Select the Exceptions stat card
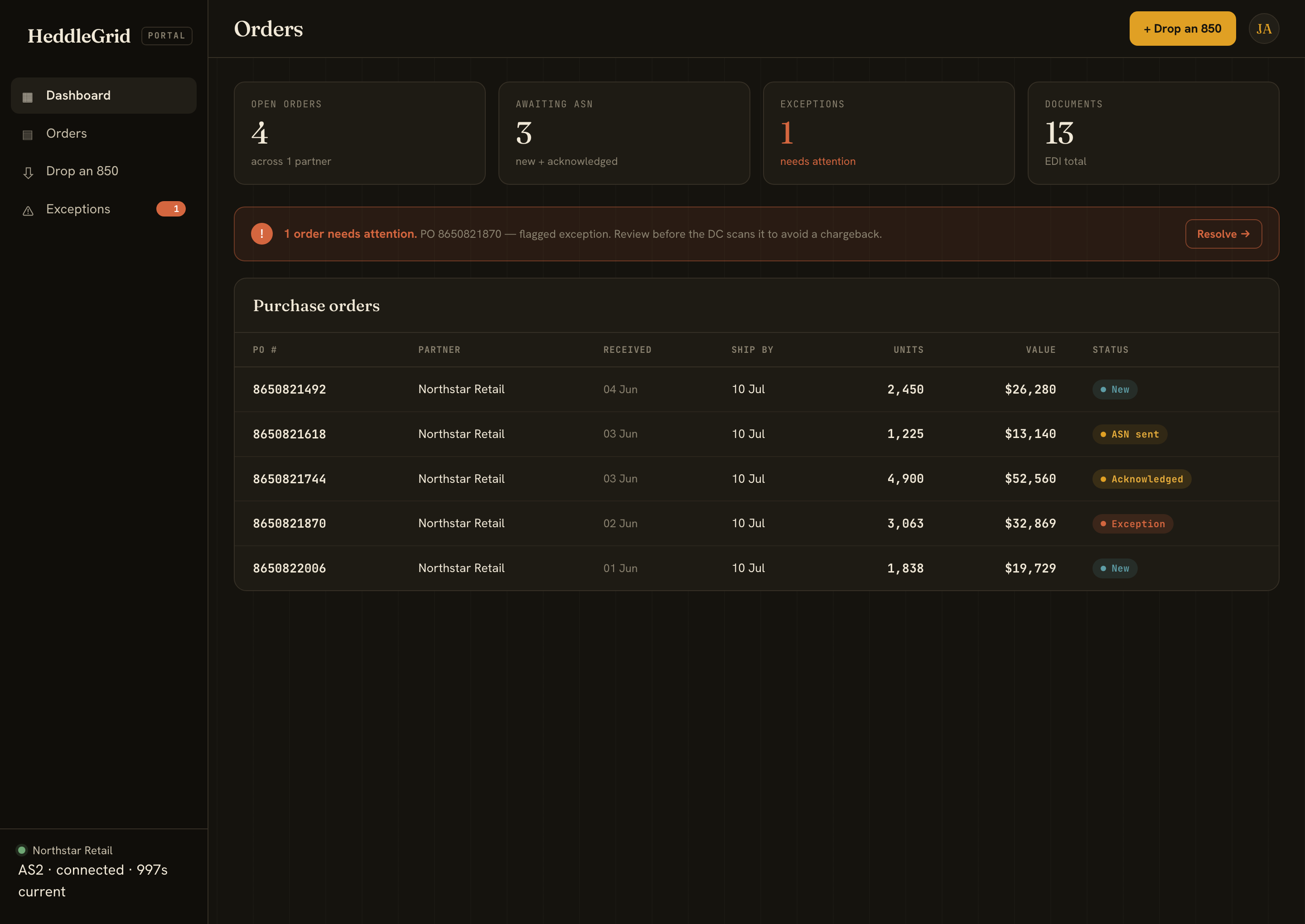 click(889, 133)
